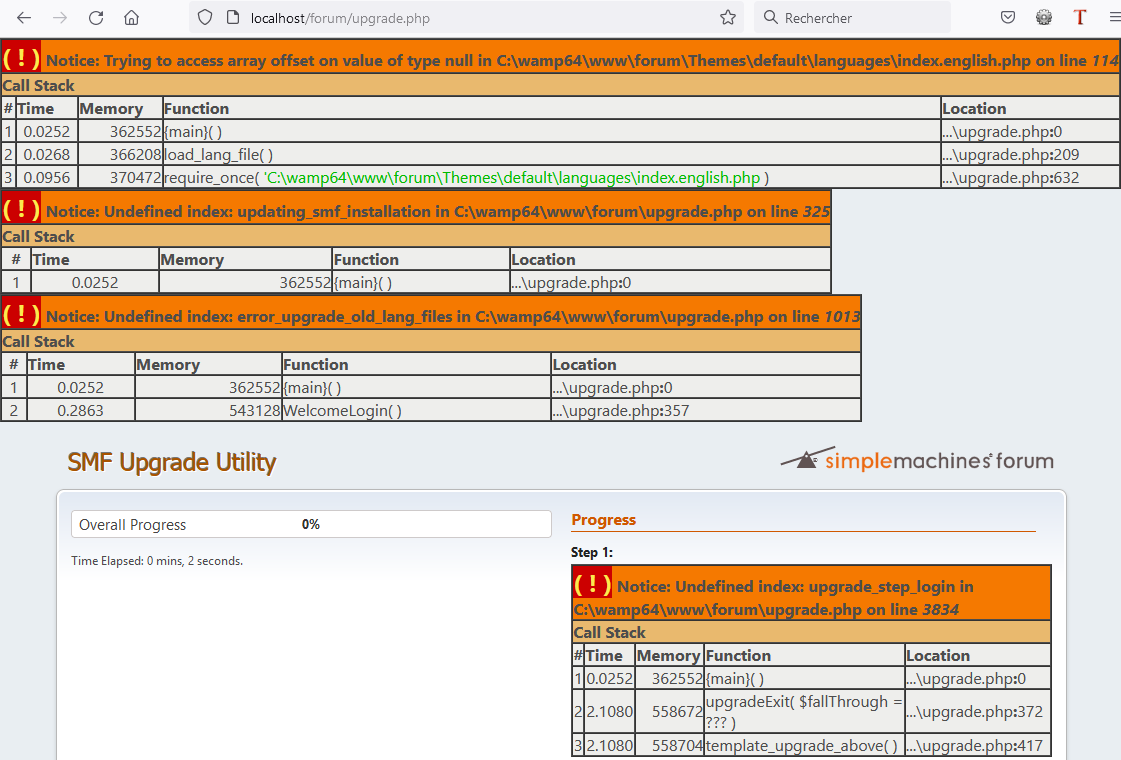Click the 'upgradeExit( $fallThrough = ??? )' function cell
Screen dimensions: 1121x760
click(804, 711)
